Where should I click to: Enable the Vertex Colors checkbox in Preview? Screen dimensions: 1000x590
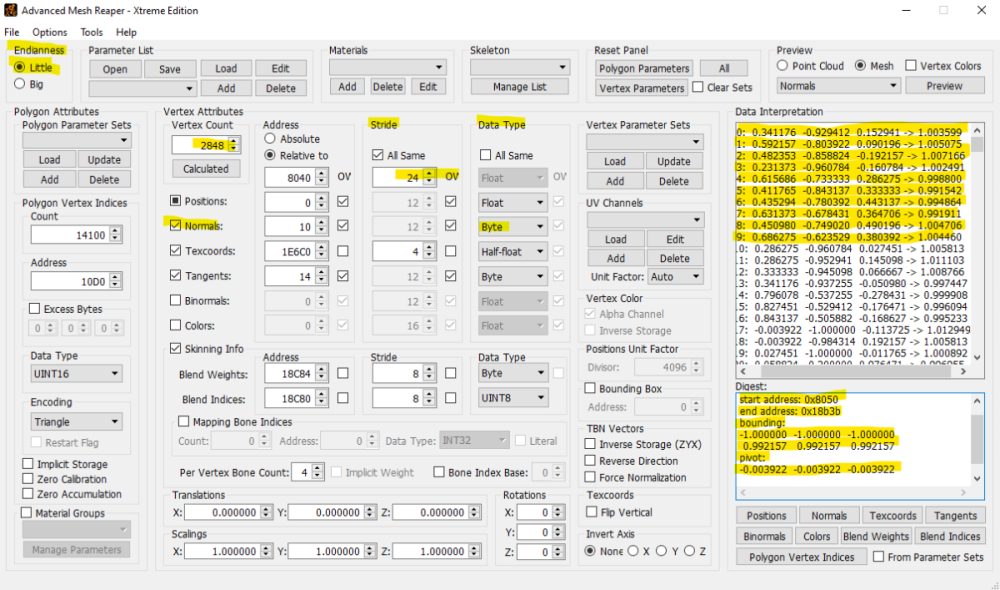(x=911, y=66)
